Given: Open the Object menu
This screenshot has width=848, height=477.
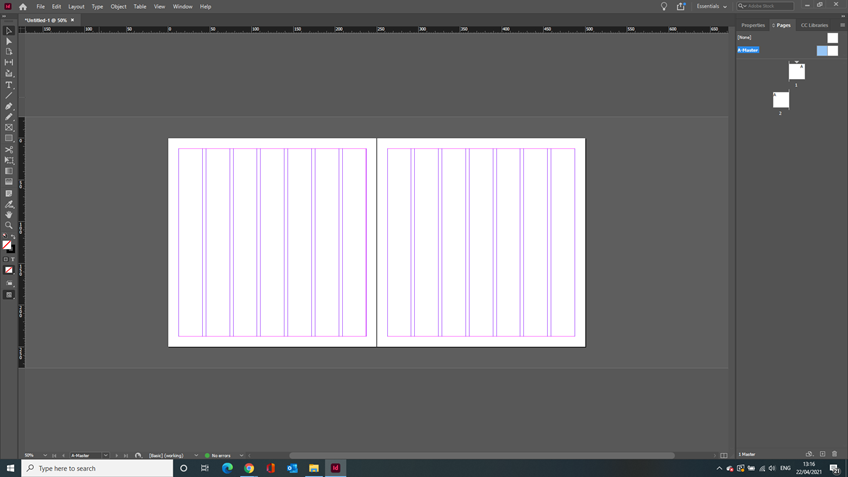Looking at the screenshot, I should [118, 6].
